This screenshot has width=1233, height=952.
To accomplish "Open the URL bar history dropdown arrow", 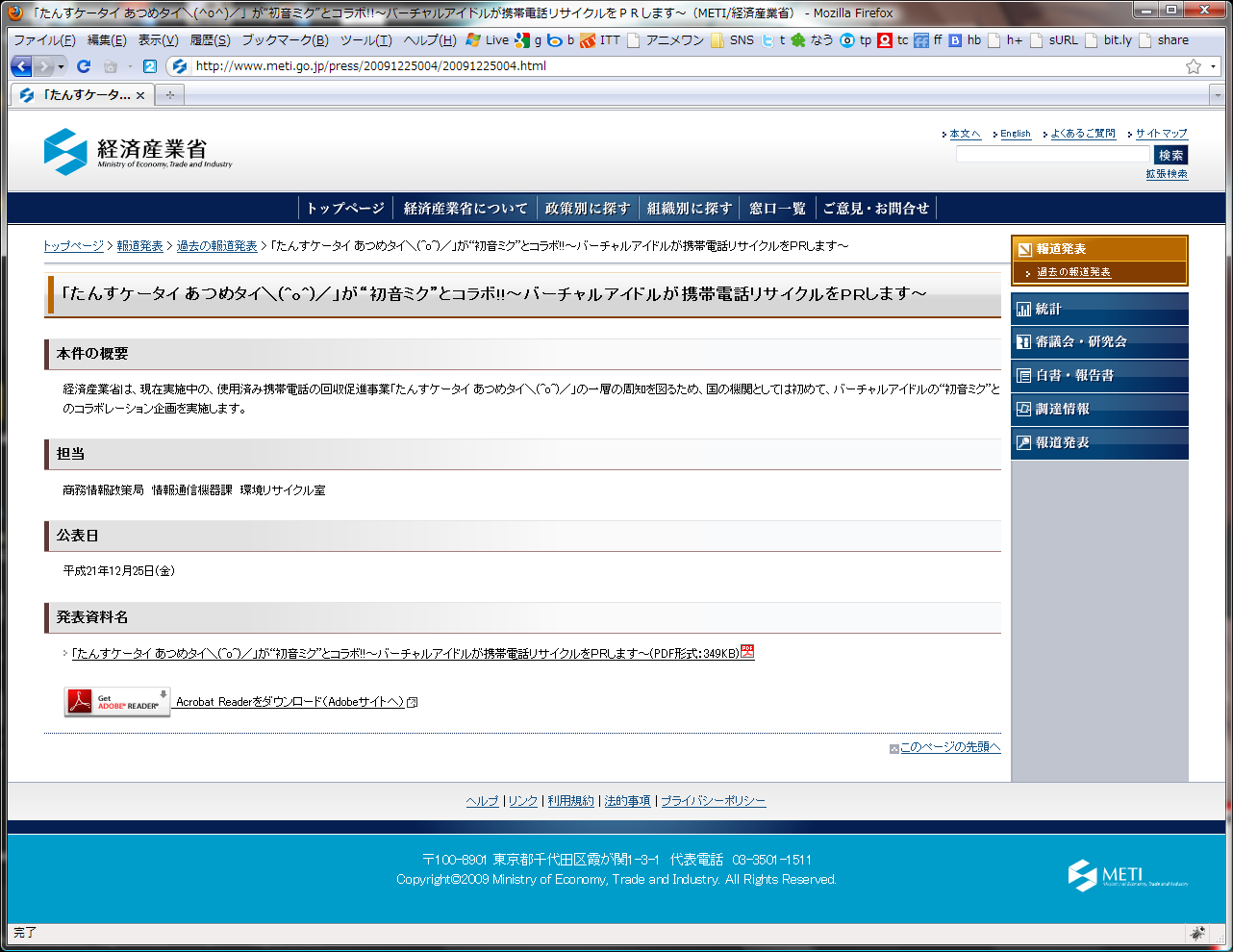I will (1214, 66).
